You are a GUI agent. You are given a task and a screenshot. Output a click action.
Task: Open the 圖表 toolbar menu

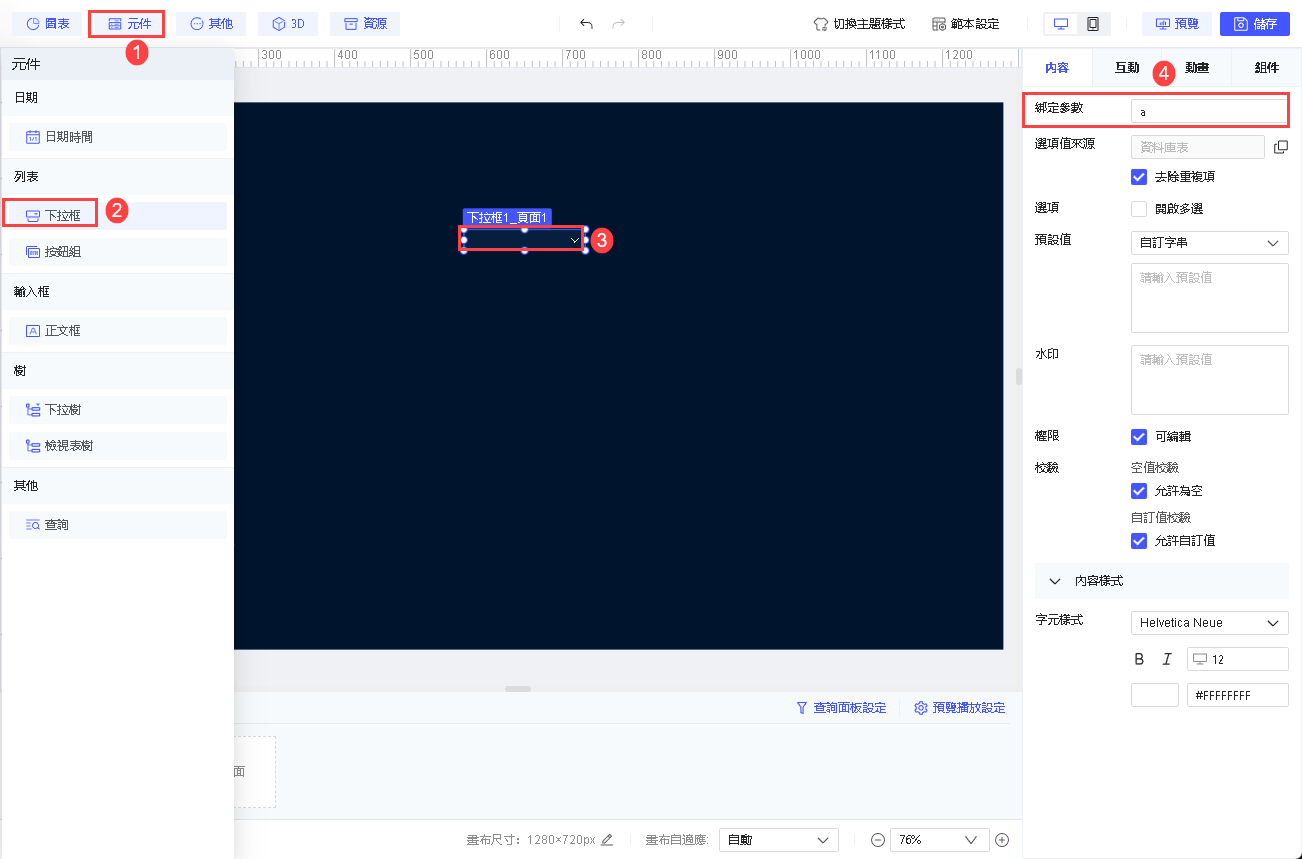click(47, 24)
